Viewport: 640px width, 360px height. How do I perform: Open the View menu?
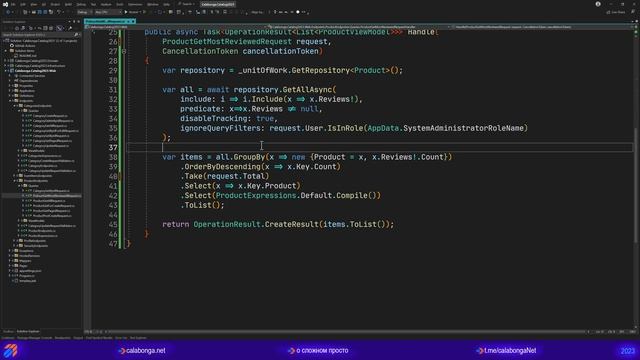(x=33, y=4)
